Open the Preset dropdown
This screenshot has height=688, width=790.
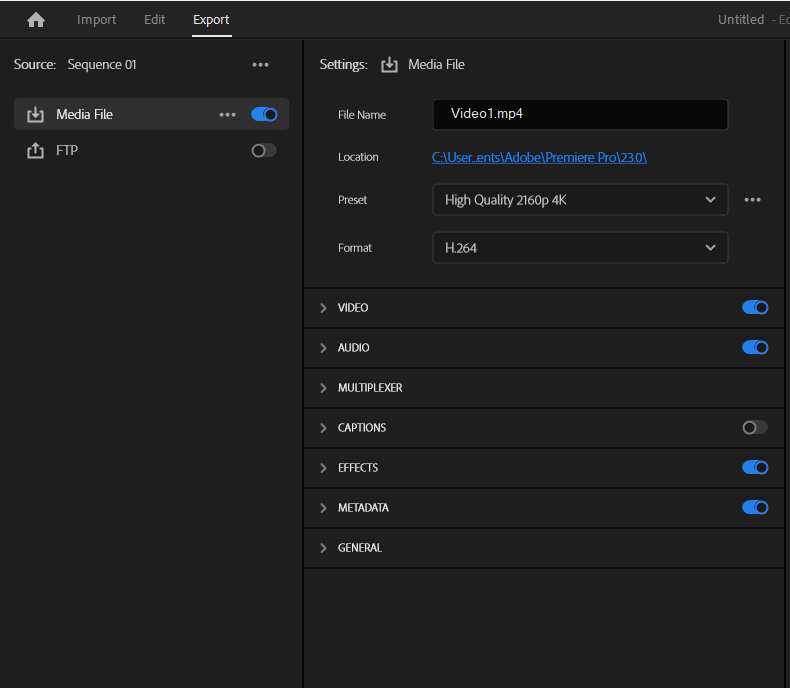click(580, 200)
